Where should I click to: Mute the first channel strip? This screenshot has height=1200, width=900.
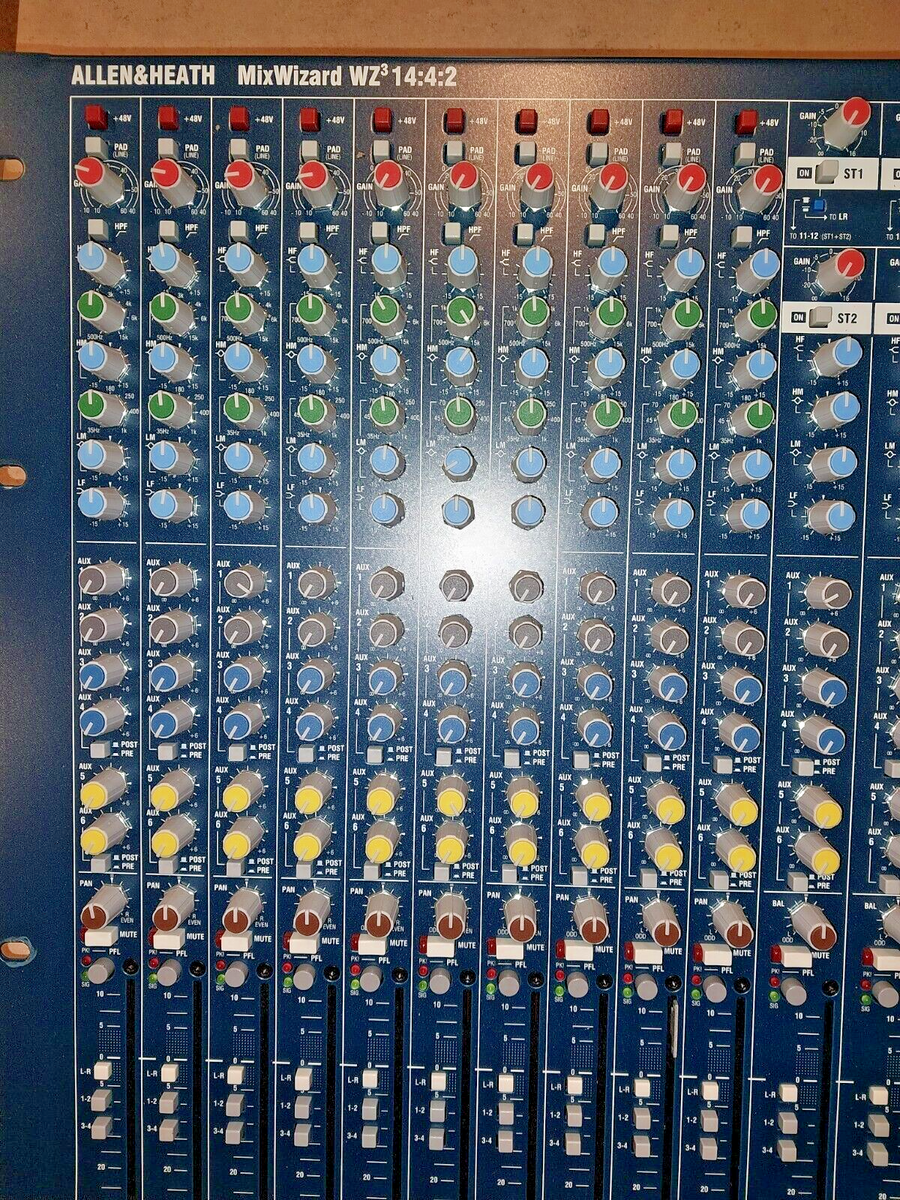[x=99, y=937]
